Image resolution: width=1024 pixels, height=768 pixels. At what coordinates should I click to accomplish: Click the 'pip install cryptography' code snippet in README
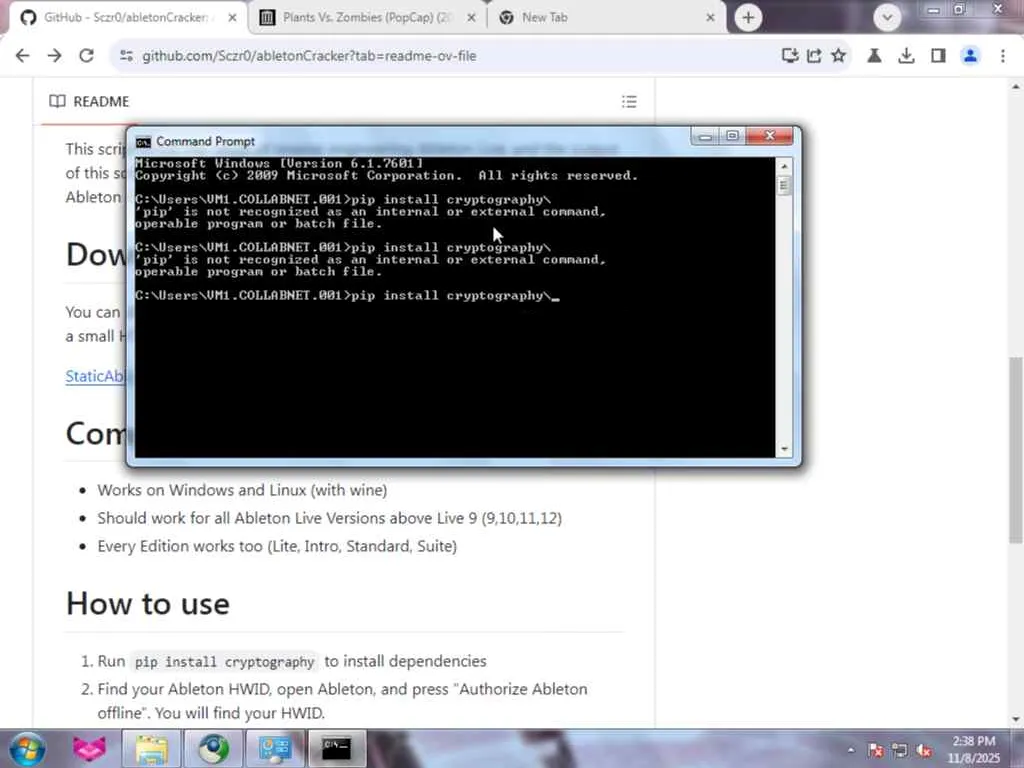point(225,662)
